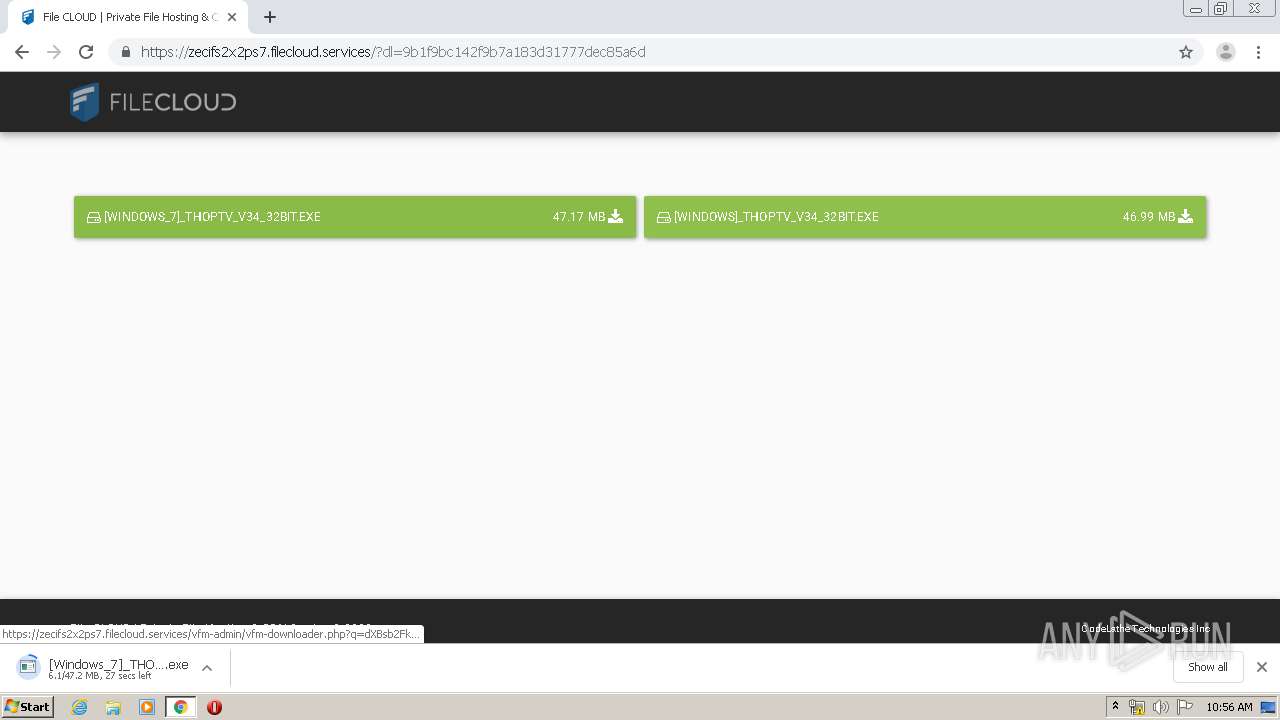
Task: Expand options arrow for downloading file
Action: 207,668
